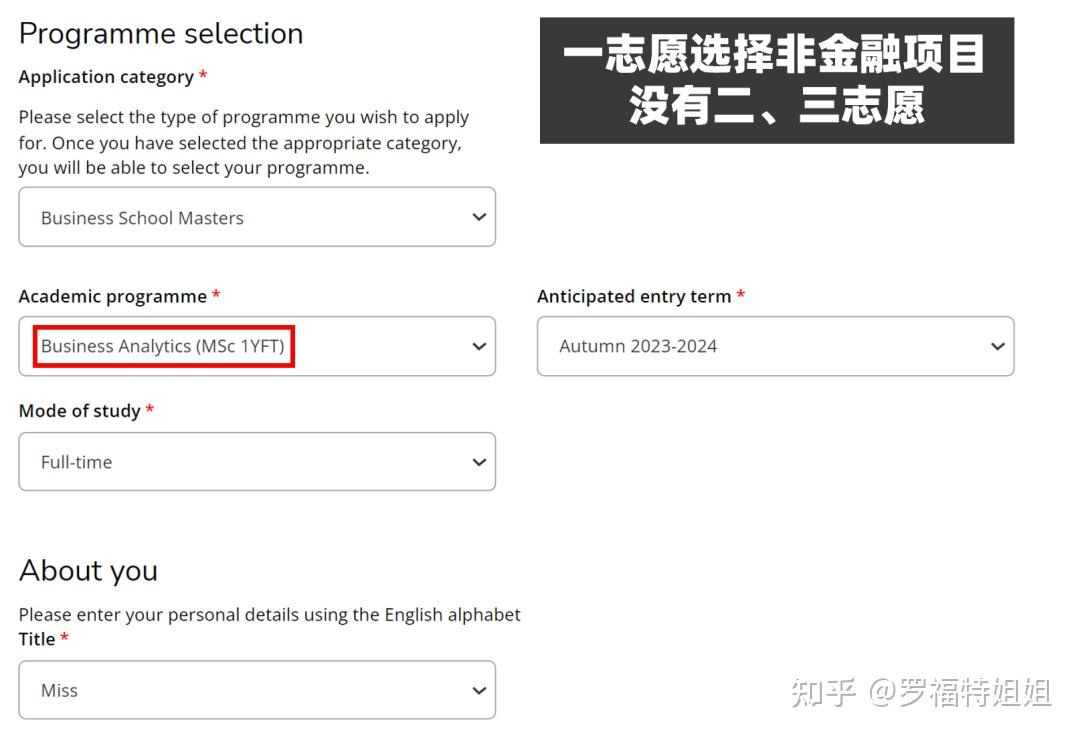
Task: Open the Miss title selector
Action: [257, 690]
